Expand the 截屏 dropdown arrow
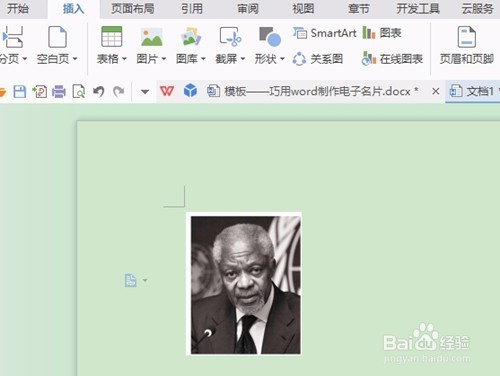 pos(243,59)
